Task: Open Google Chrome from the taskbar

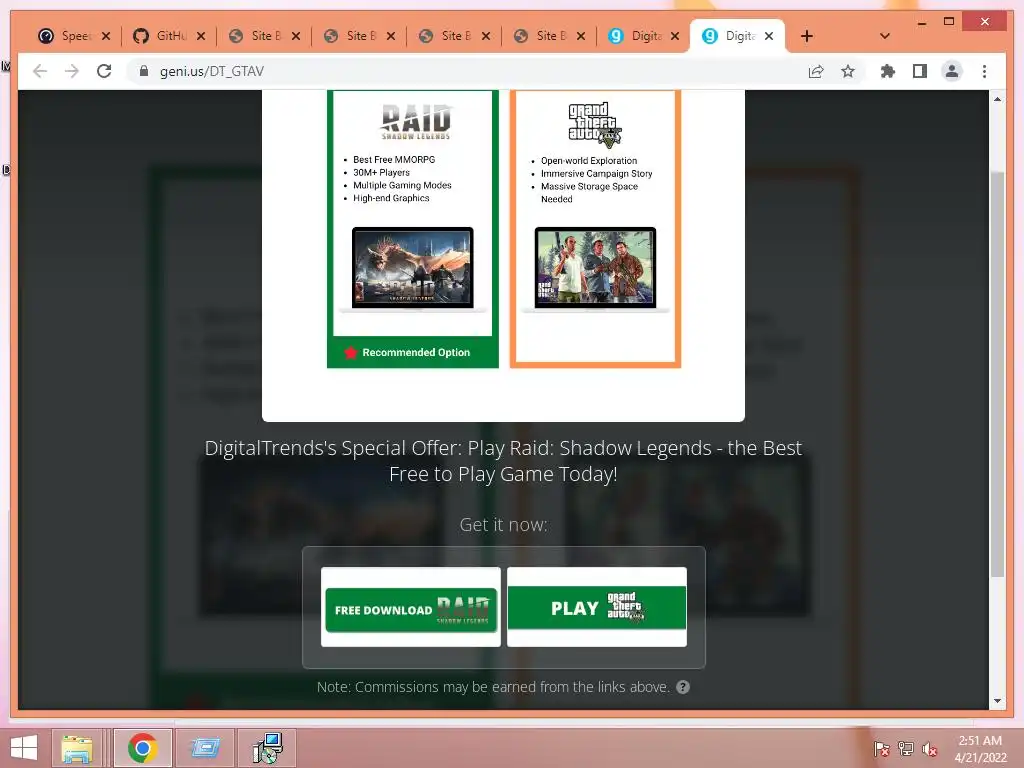Action: click(142, 748)
